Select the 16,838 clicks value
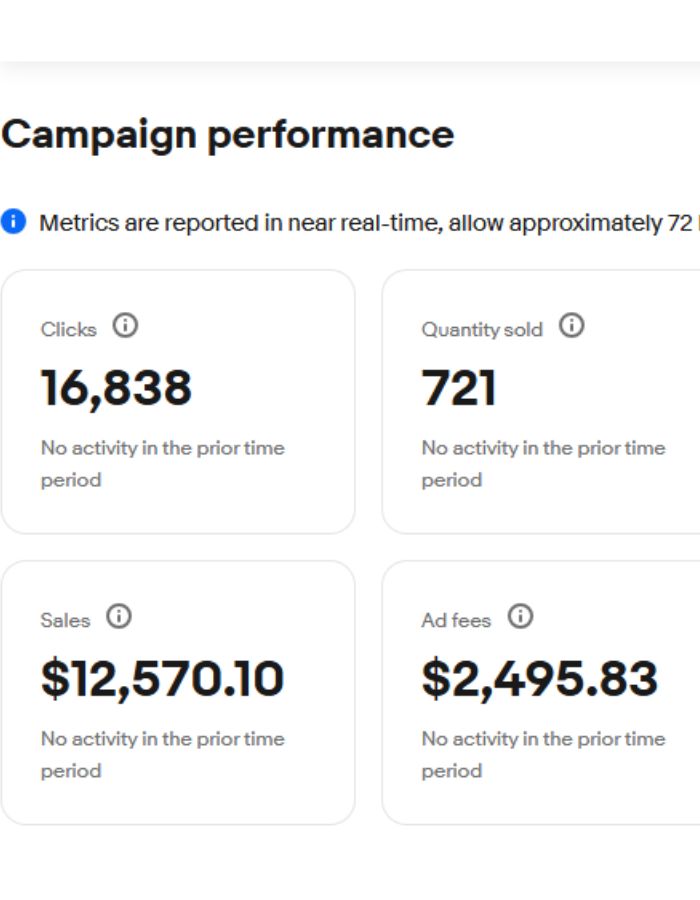 [116, 388]
